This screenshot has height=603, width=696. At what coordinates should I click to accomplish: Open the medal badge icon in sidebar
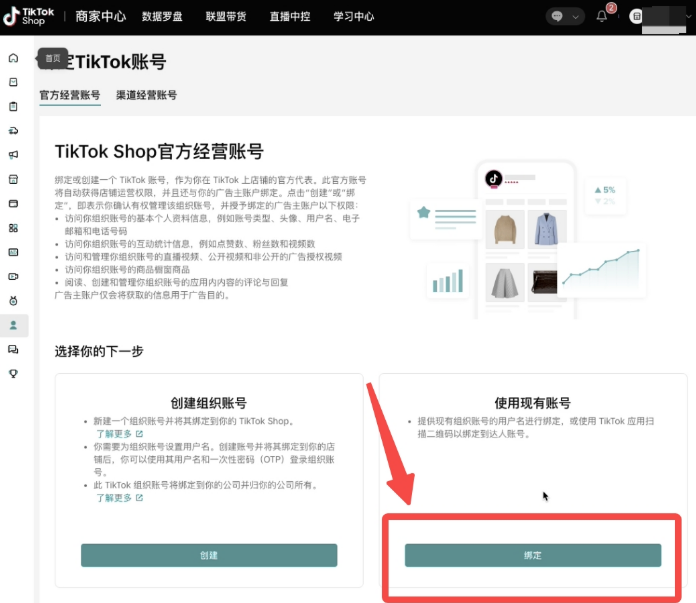point(13,301)
